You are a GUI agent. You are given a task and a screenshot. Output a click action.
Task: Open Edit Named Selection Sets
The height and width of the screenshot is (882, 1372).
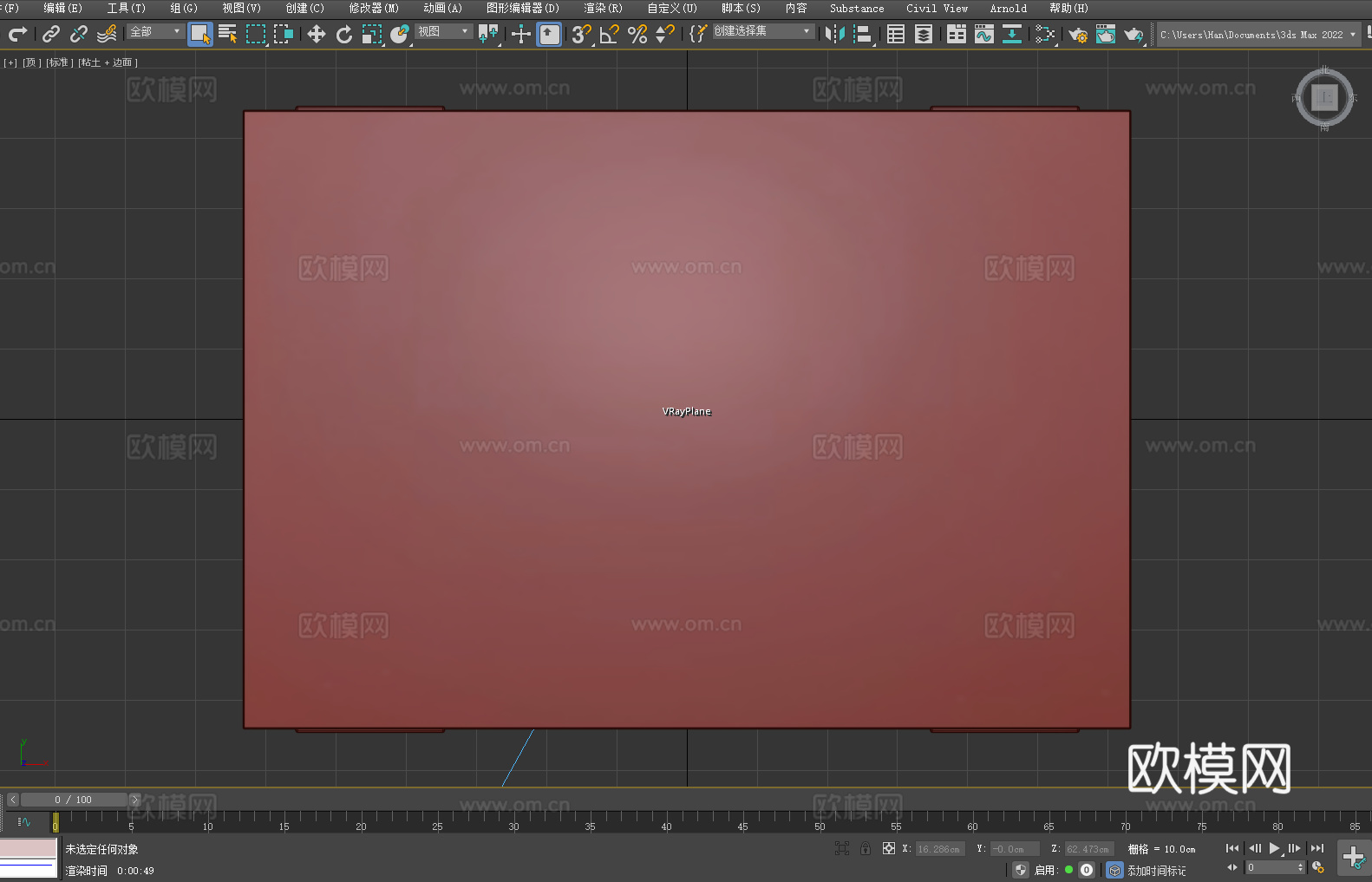coord(698,34)
